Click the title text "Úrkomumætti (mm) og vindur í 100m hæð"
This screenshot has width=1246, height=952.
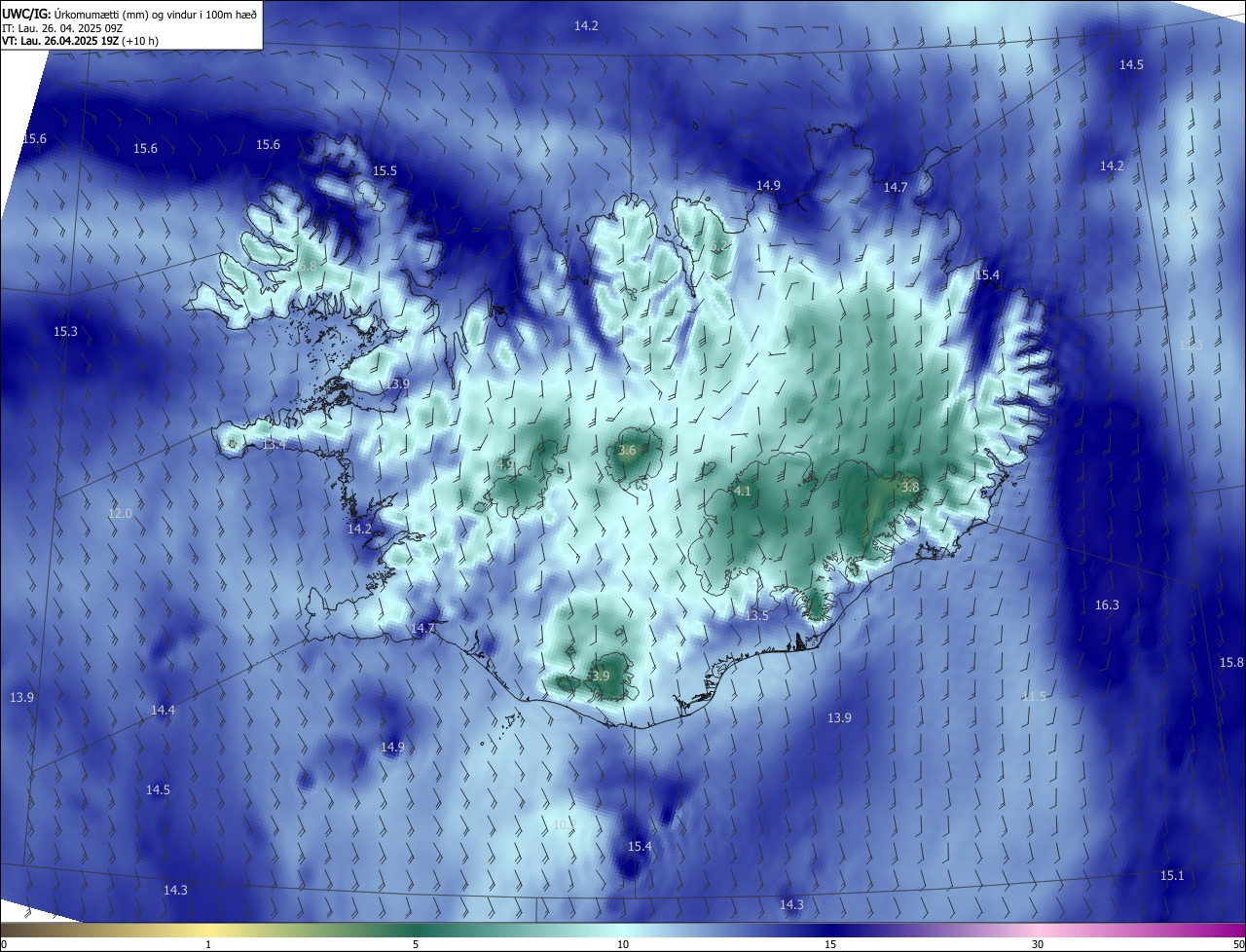tap(154, 14)
